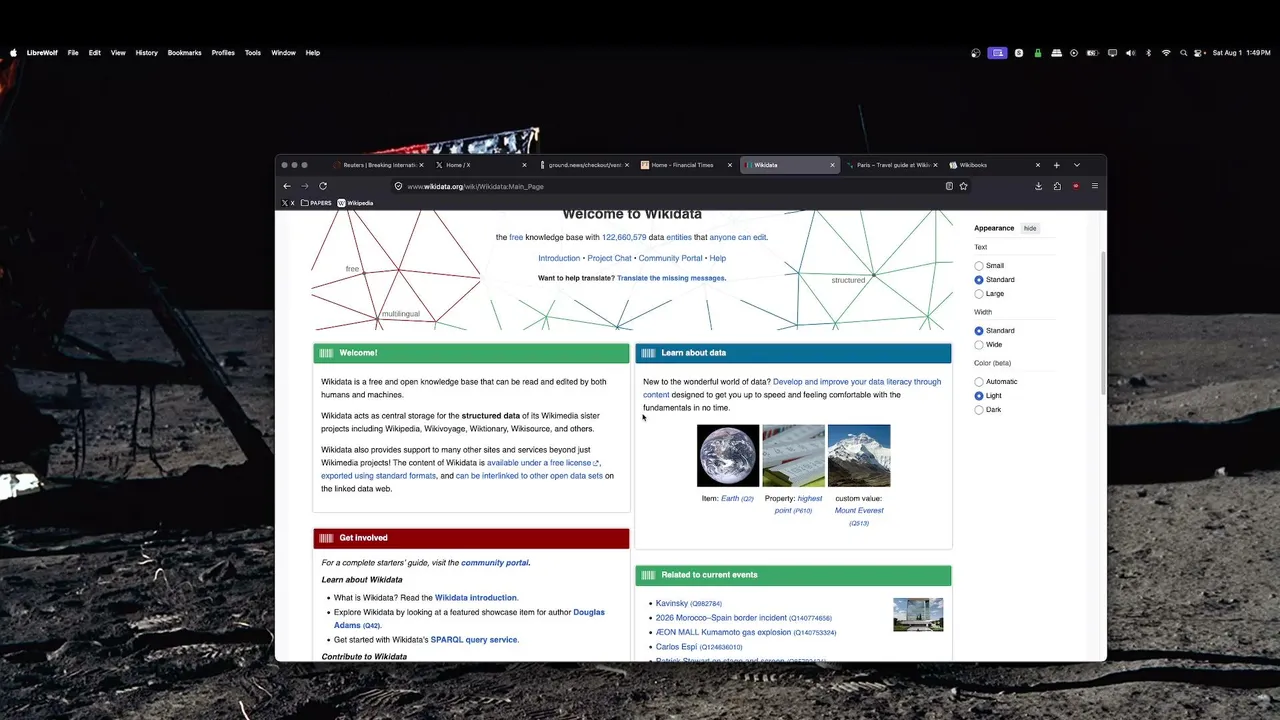Open the SPARQL query service link

[474, 640]
